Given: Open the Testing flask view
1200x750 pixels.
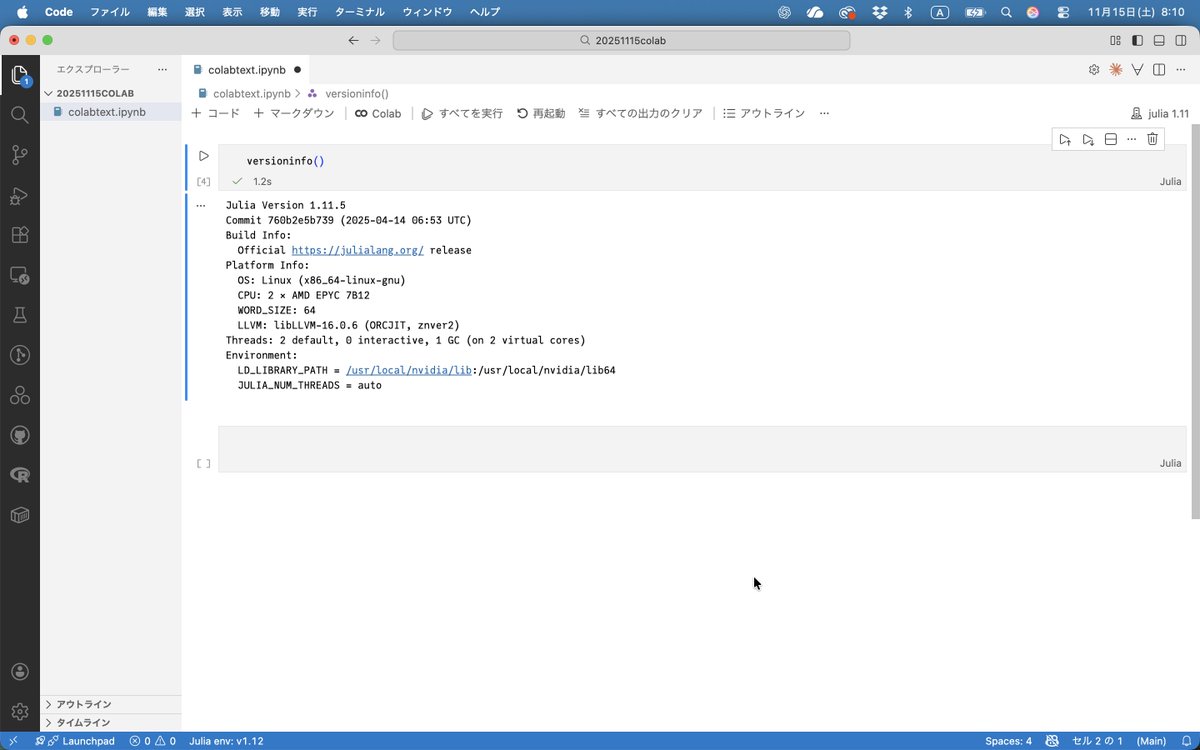Looking at the screenshot, I should 19,315.
